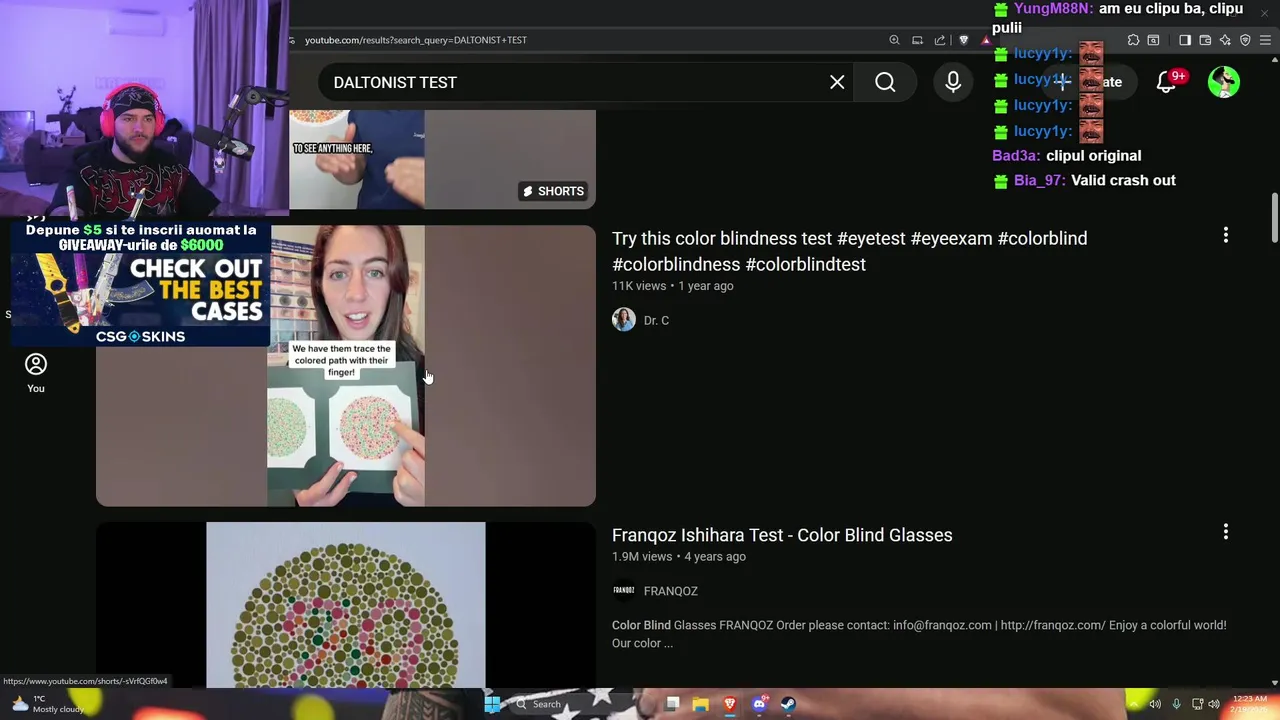Open File Explorer from the taskbar
This screenshot has width=1280, height=720.
click(701, 704)
